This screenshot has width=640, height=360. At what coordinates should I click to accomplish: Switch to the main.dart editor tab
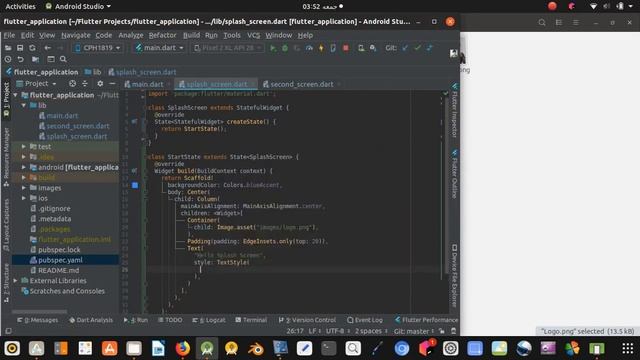click(147, 84)
